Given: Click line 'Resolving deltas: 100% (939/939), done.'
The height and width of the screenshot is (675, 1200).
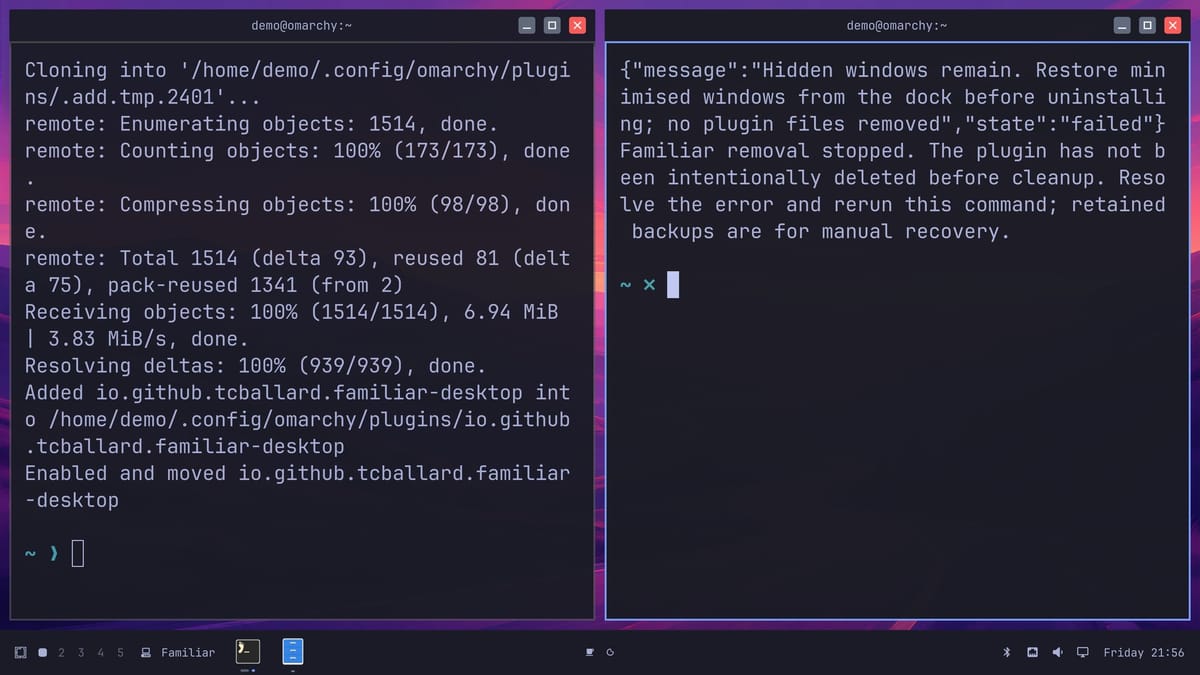Looking at the screenshot, I should (255, 365).
